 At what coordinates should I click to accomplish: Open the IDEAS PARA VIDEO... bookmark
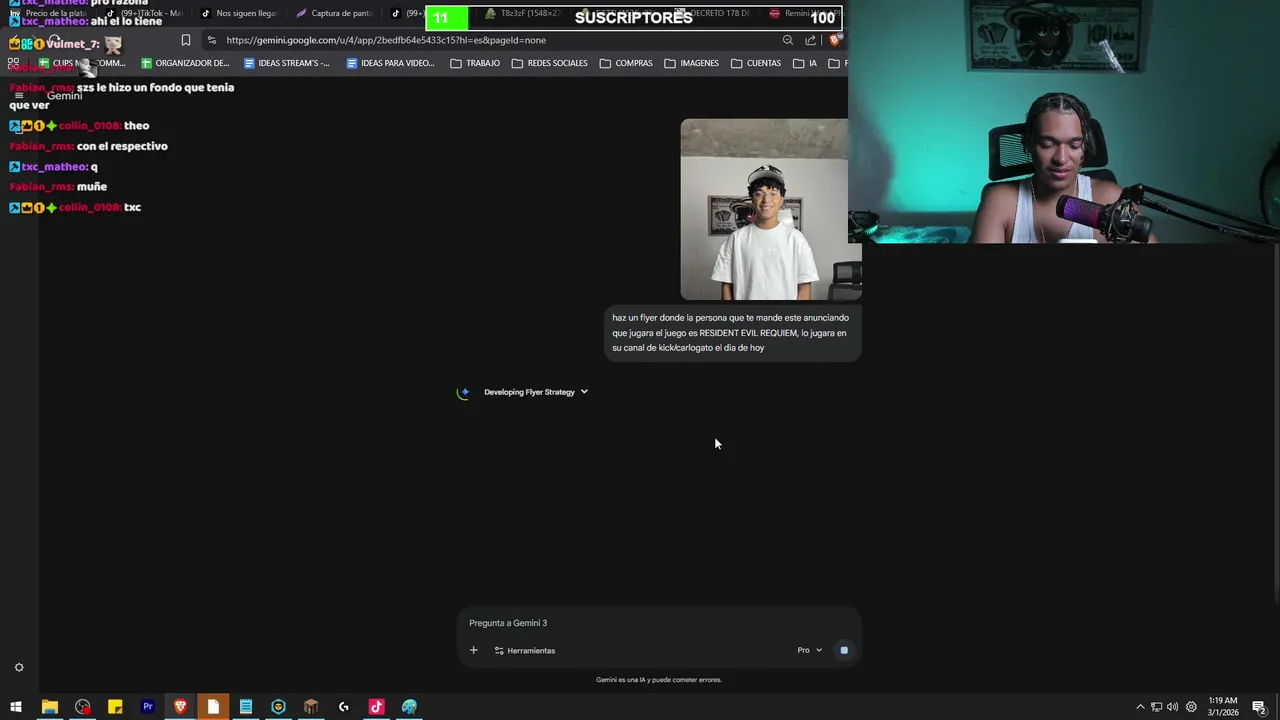pyautogui.click(x=390, y=63)
